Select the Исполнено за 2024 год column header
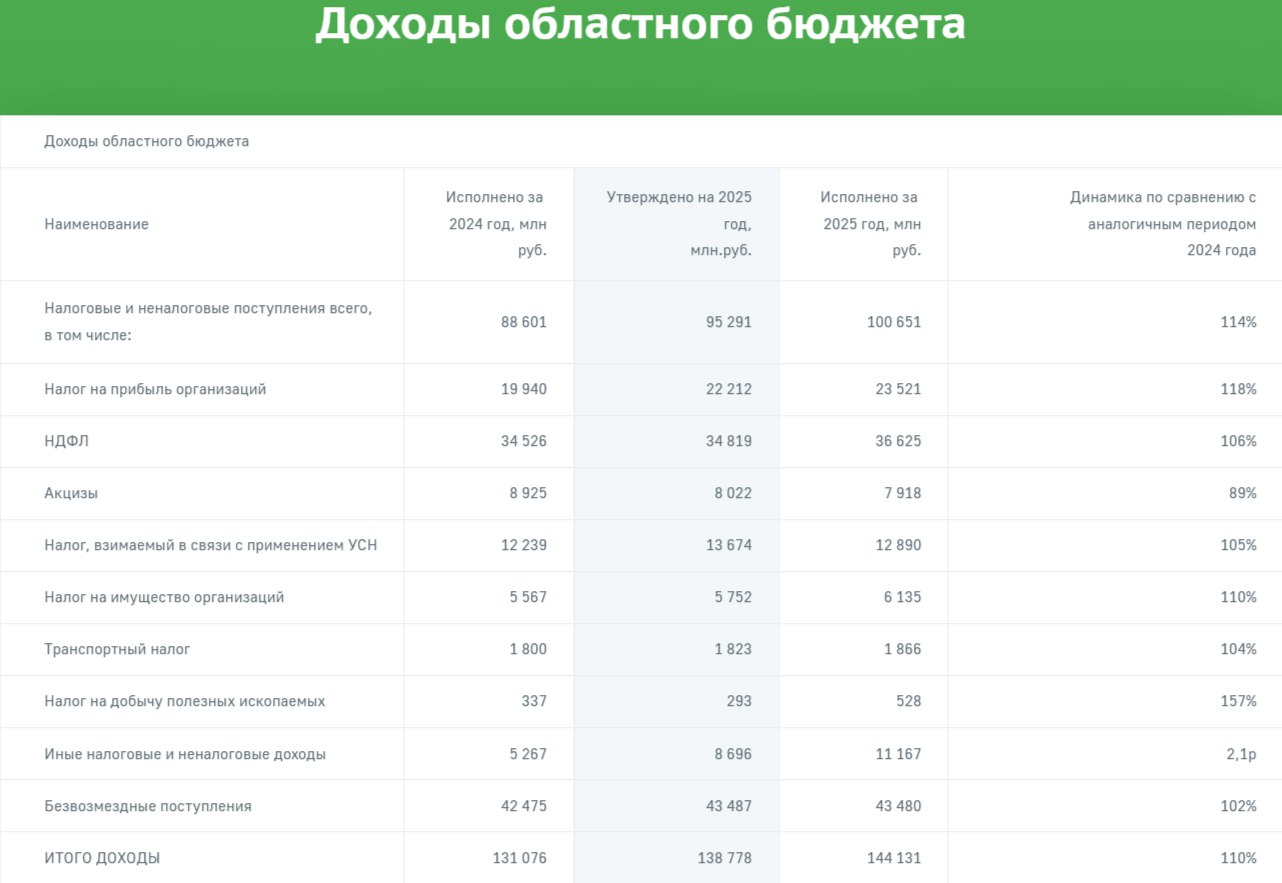1282x883 pixels. tap(496, 224)
